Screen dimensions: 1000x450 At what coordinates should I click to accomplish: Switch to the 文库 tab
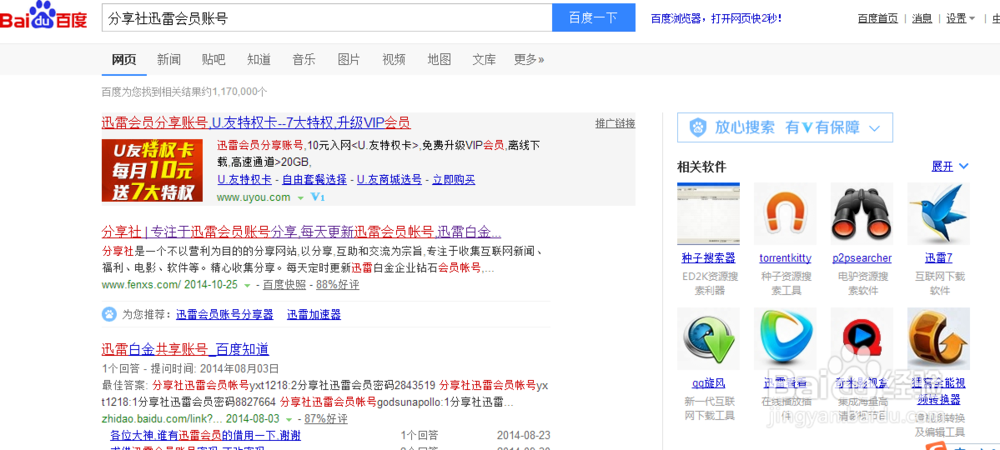pos(484,60)
